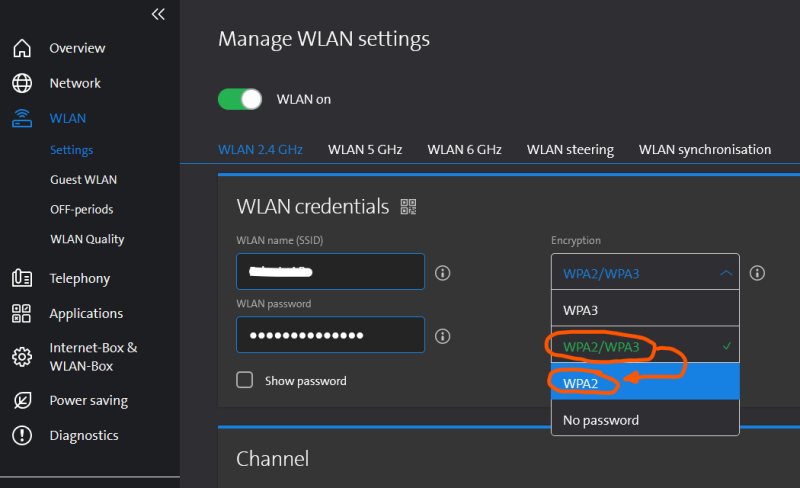The width and height of the screenshot is (800, 488).
Task: Open Guest WLAN in the sidebar
Action: coord(83,180)
